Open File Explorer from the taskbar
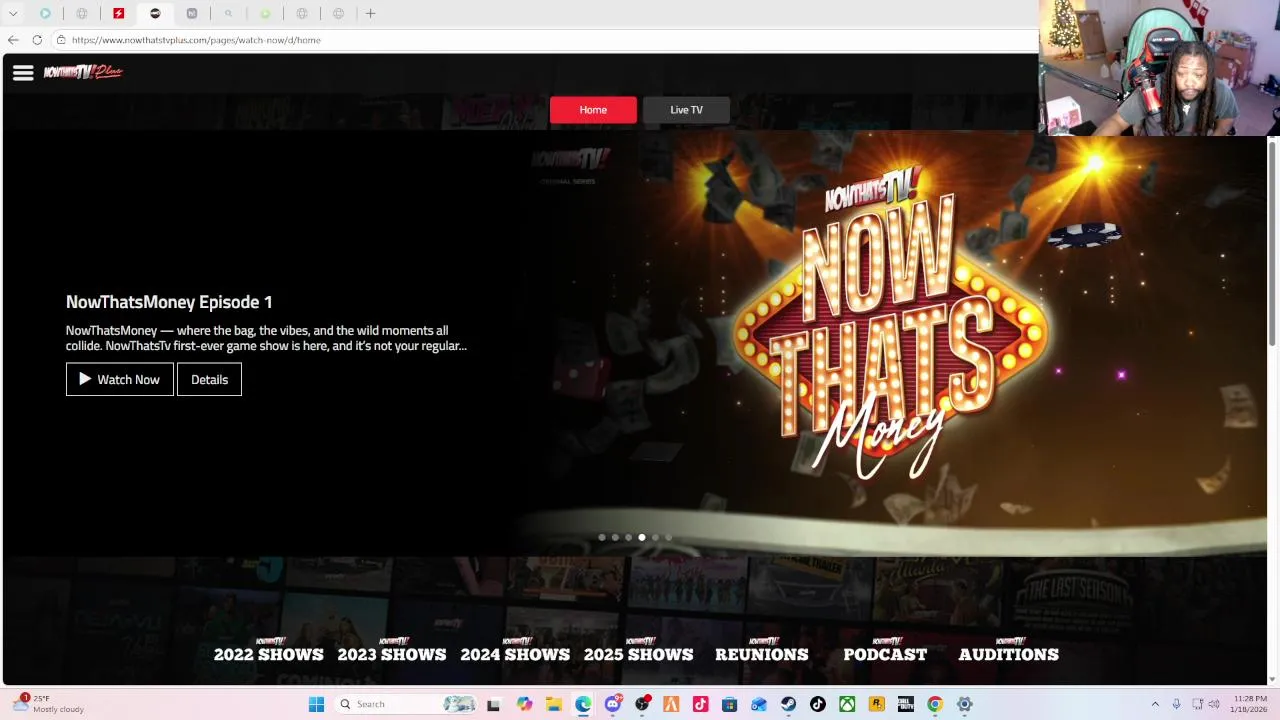This screenshot has width=1280, height=720. [x=553, y=704]
